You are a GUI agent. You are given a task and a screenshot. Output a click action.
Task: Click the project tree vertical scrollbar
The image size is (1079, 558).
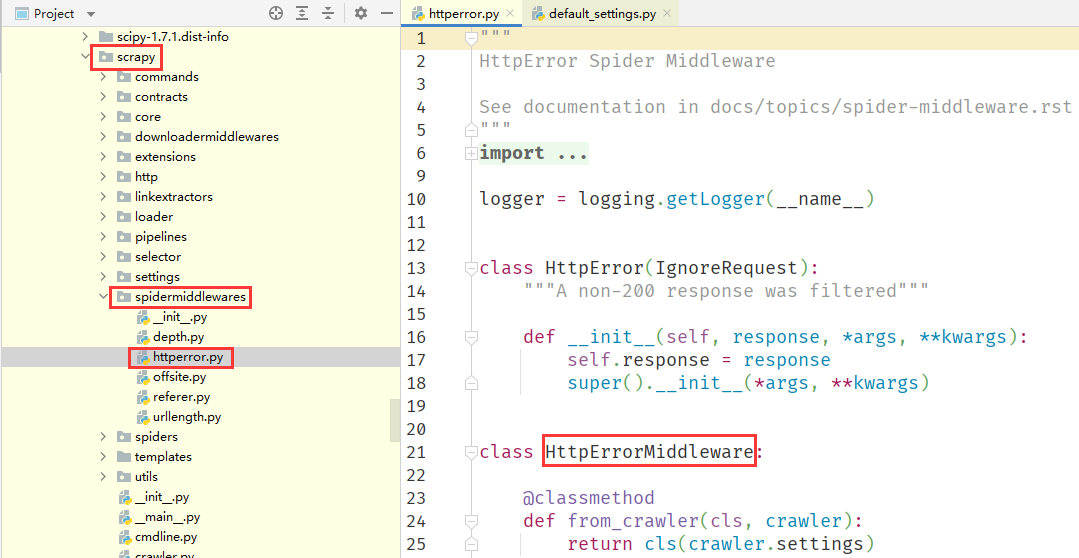point(394,420)
